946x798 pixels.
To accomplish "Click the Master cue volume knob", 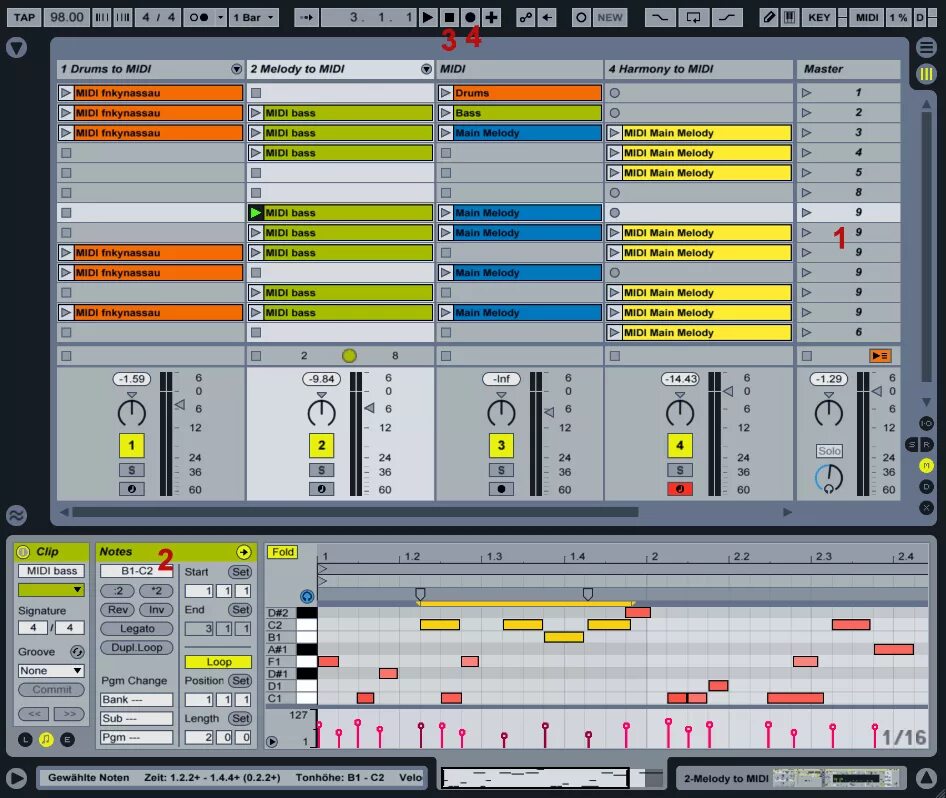I will coord(829,479).
